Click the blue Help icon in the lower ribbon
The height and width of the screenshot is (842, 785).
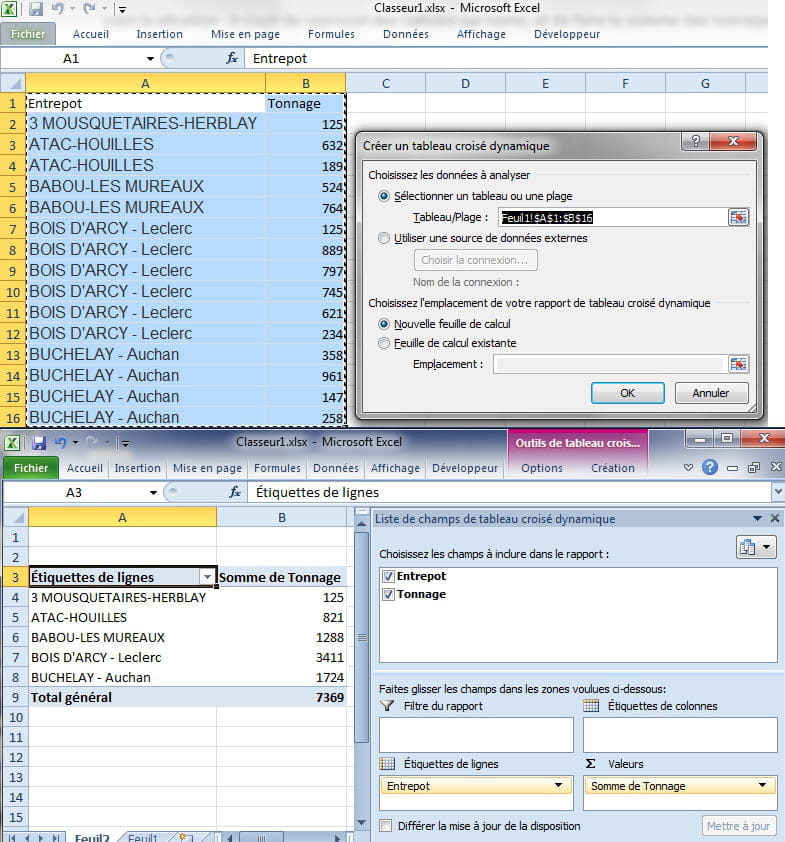tap(710, 467)
